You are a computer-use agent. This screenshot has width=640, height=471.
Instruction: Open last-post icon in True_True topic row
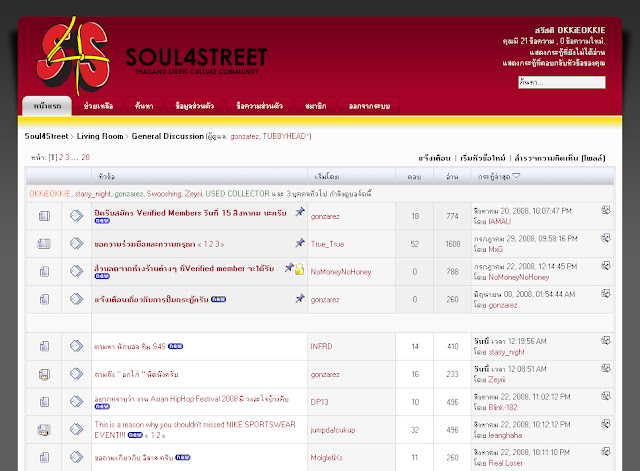606,238
